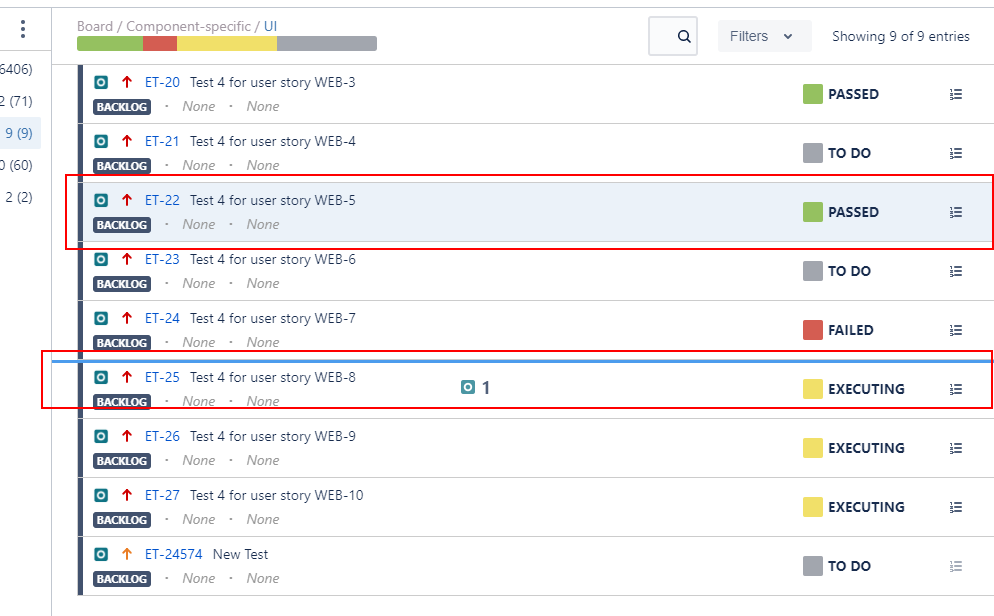Open the vertical three-dot menu

click(x=23, y=29)
